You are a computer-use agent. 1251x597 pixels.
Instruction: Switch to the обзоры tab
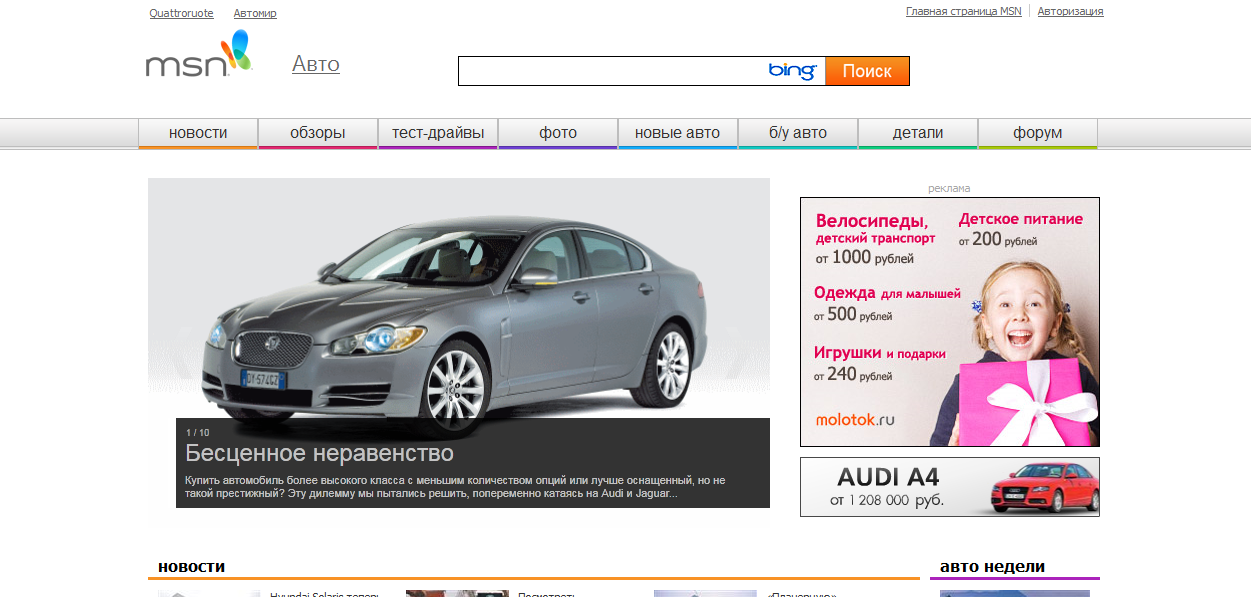click(318, 133)
